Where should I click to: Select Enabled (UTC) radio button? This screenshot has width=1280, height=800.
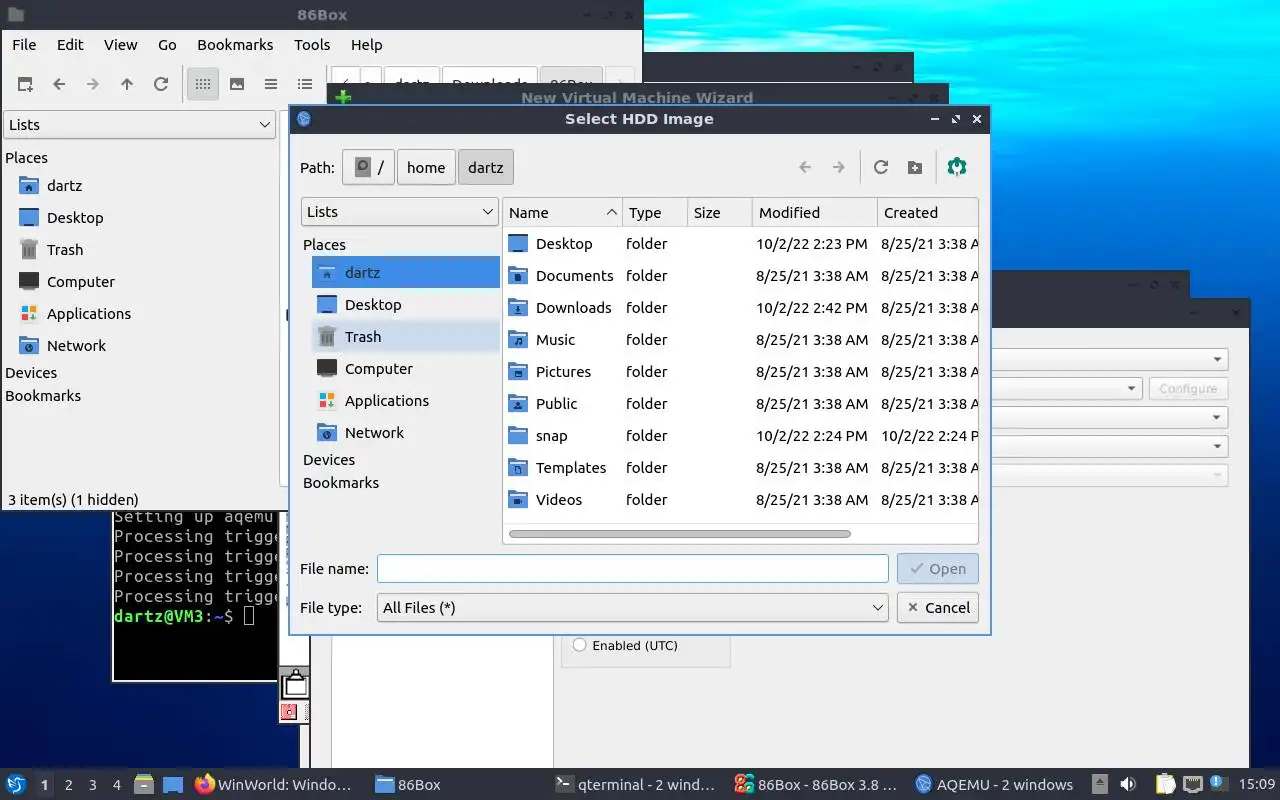tap(579, 645)
